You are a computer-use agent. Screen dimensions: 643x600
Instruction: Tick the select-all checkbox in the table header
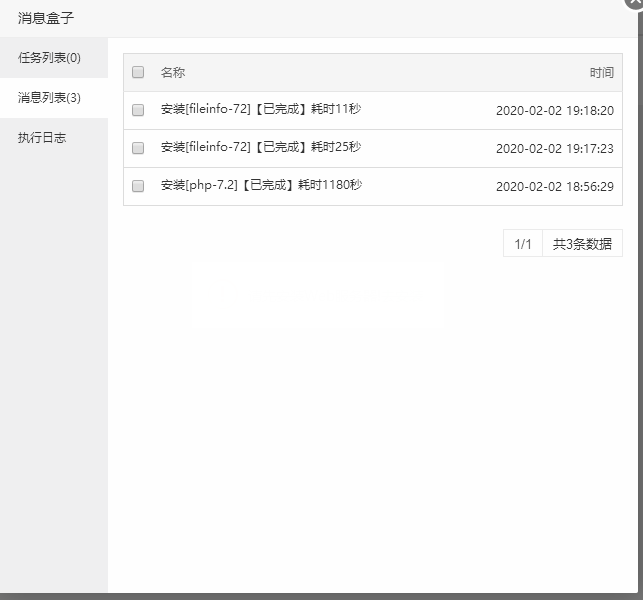pos(138,72)
